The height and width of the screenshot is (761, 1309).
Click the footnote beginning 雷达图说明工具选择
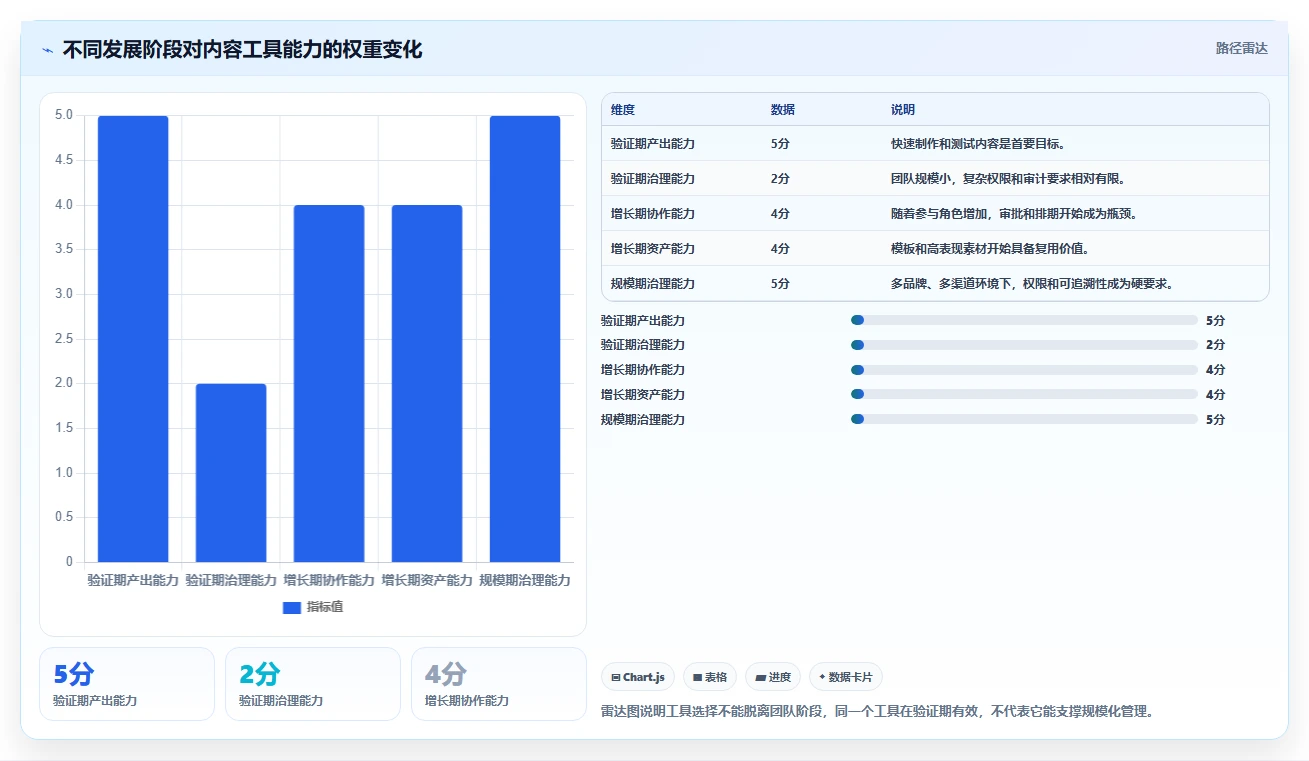pos(878,712)
